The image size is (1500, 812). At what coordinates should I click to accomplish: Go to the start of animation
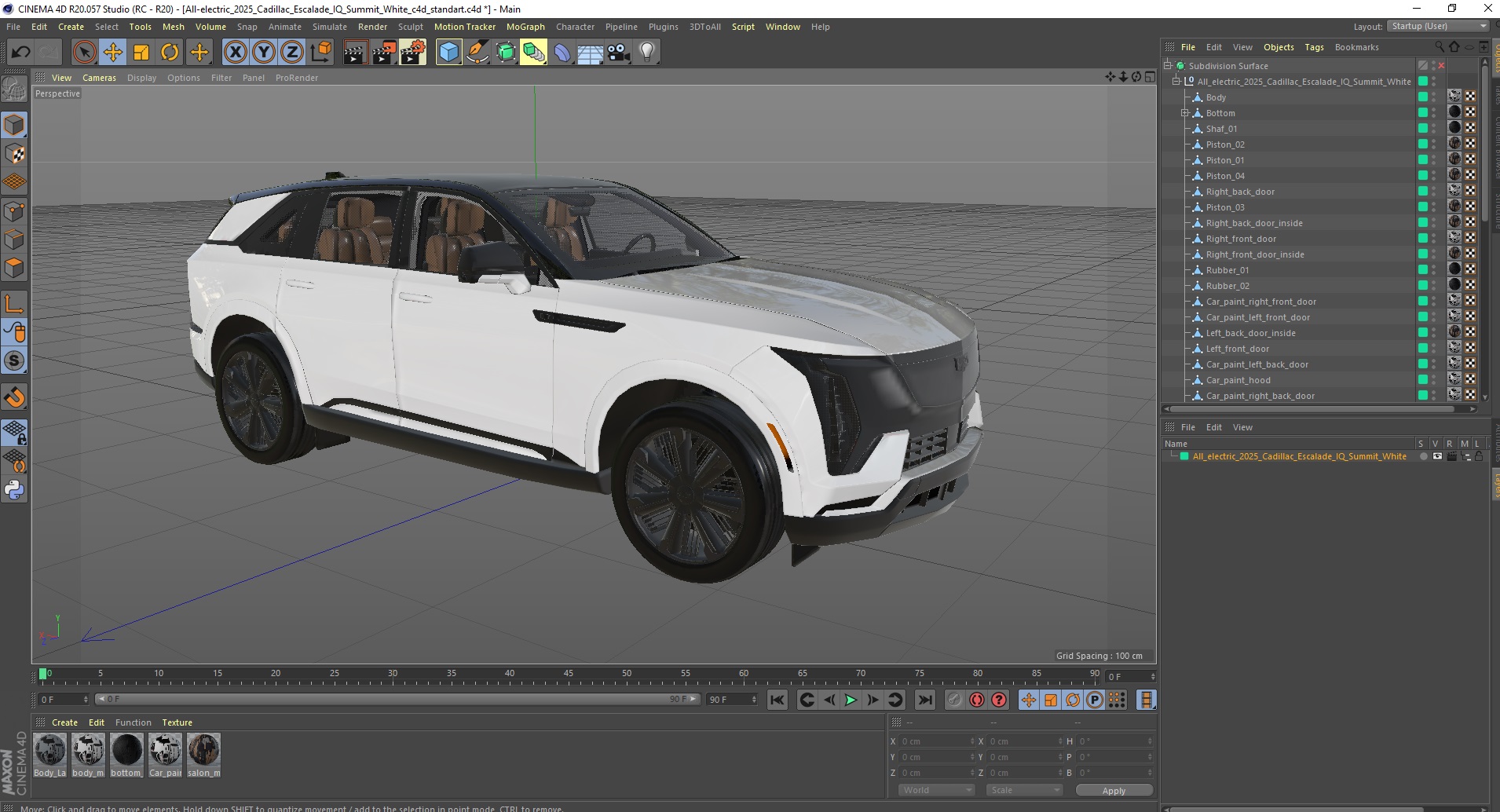777,700
